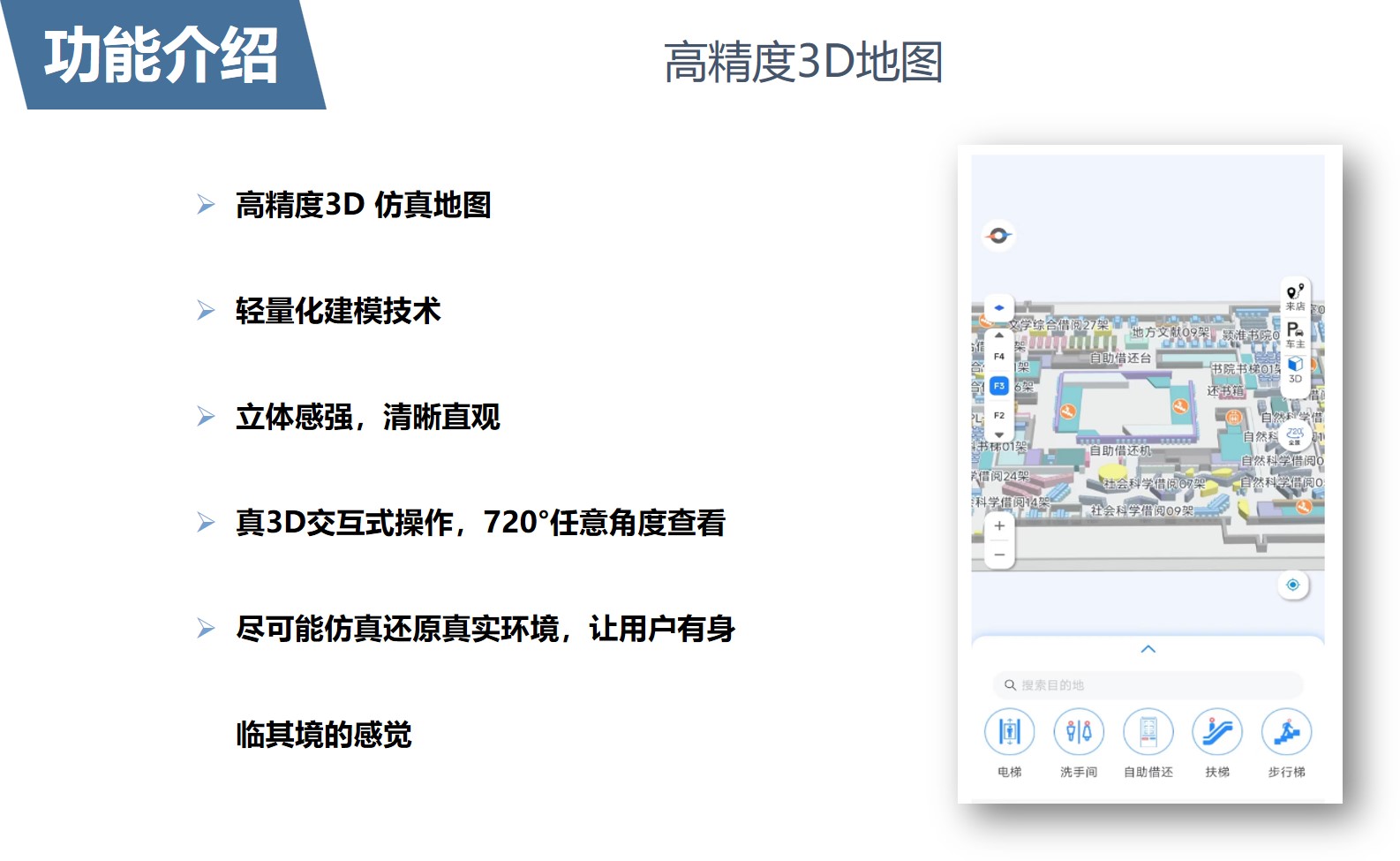Click the 临其境的感觉 text line
The image size is (1400, 861).
[x=324, y=735]
